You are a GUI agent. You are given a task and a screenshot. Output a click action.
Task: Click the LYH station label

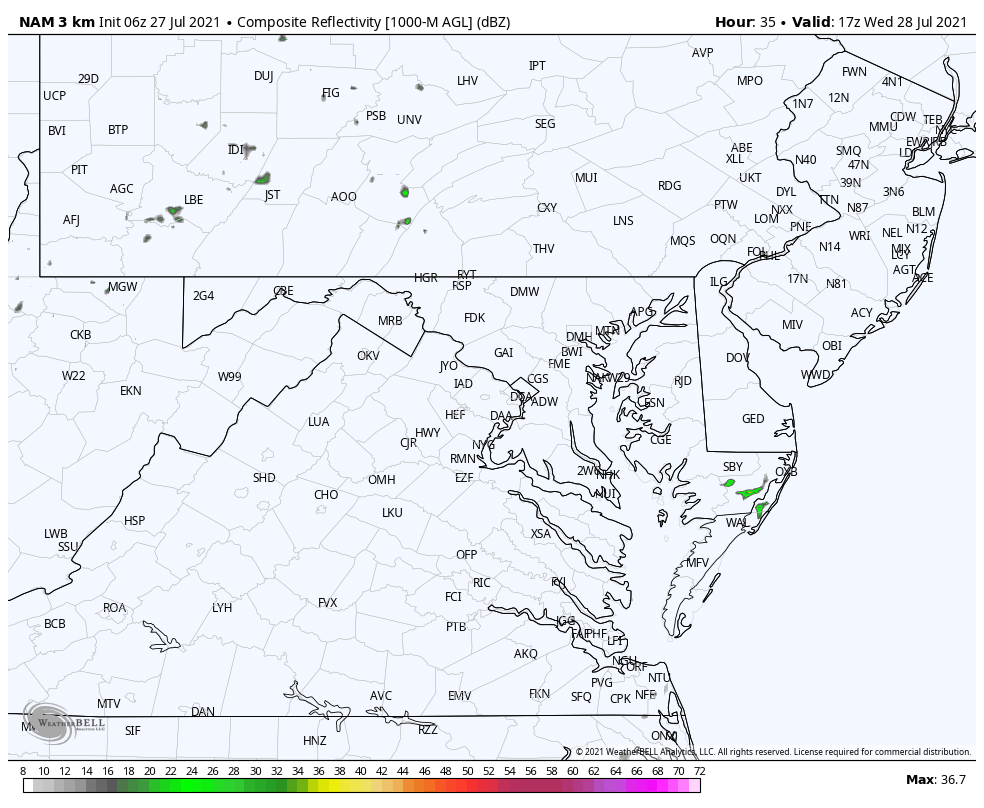222,608
